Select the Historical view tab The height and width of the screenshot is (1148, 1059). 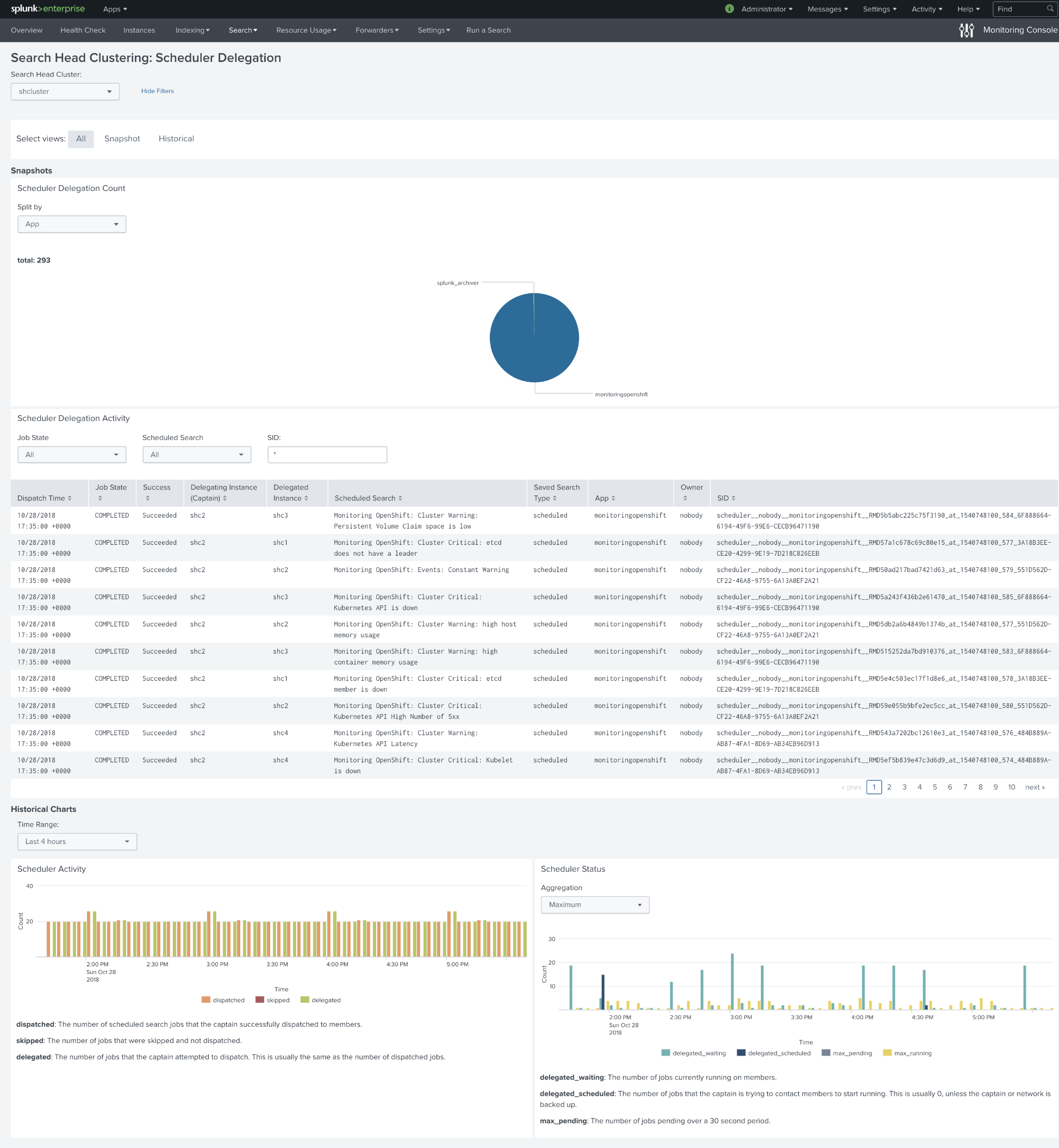coord(175,138)
